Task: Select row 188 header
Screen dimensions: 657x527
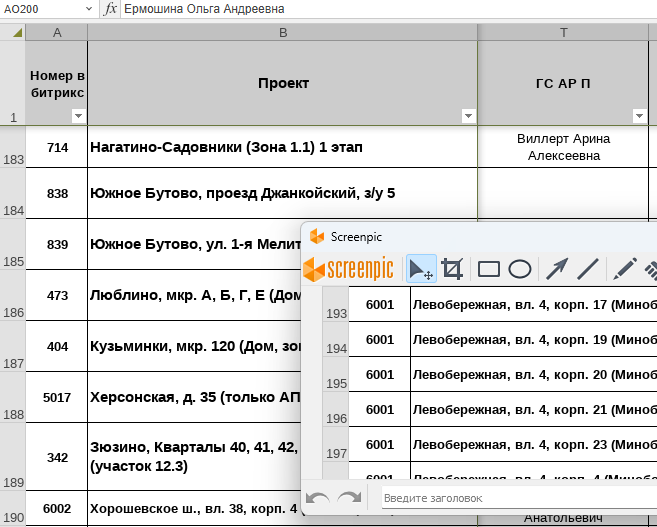Action: [x=13, y=397]
